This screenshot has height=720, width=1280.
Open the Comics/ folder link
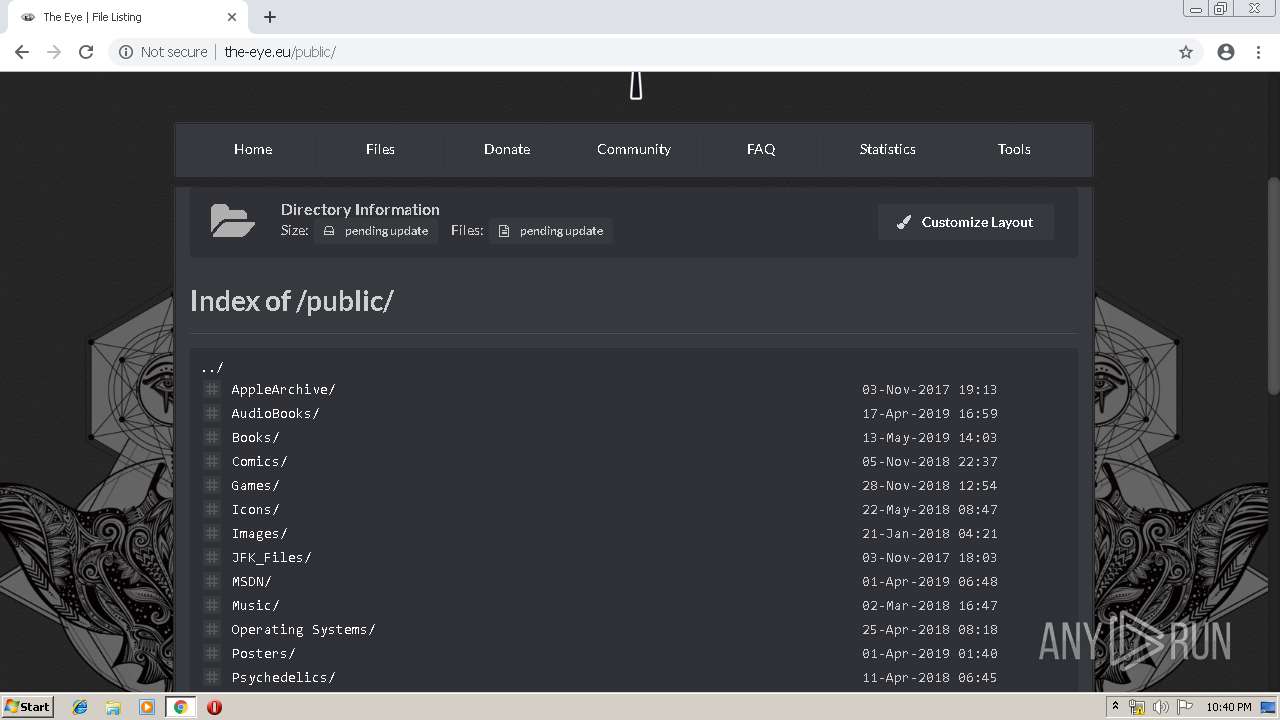pos(259,461)
